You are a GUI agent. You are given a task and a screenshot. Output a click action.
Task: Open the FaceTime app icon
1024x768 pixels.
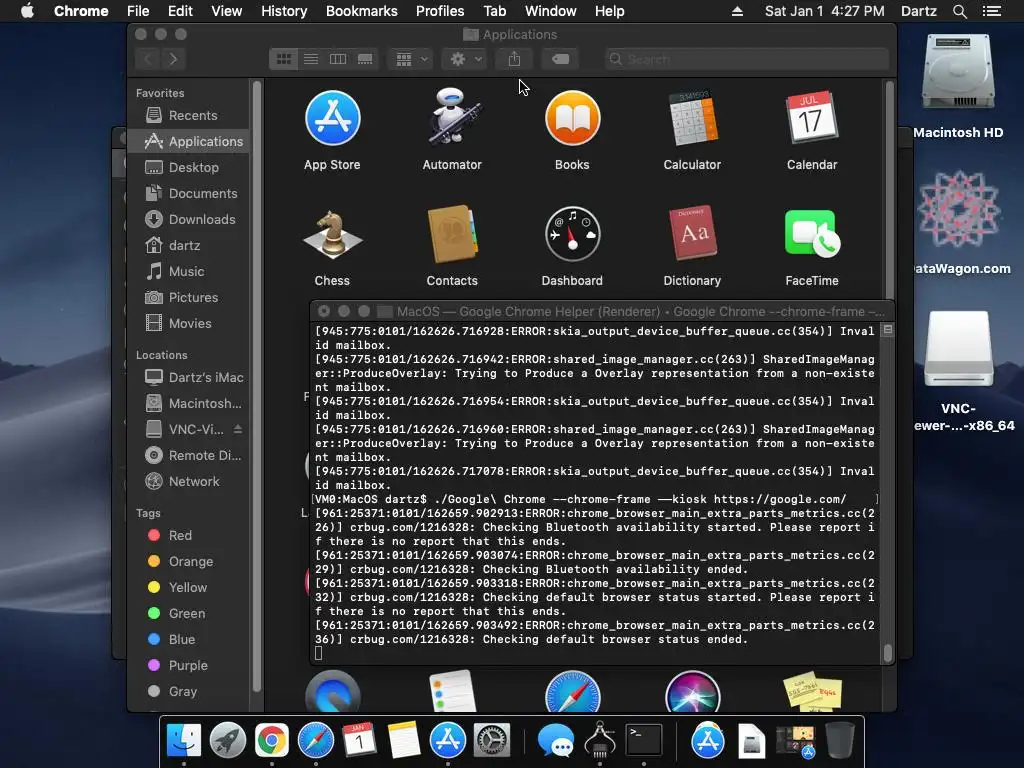coord(812,234)
